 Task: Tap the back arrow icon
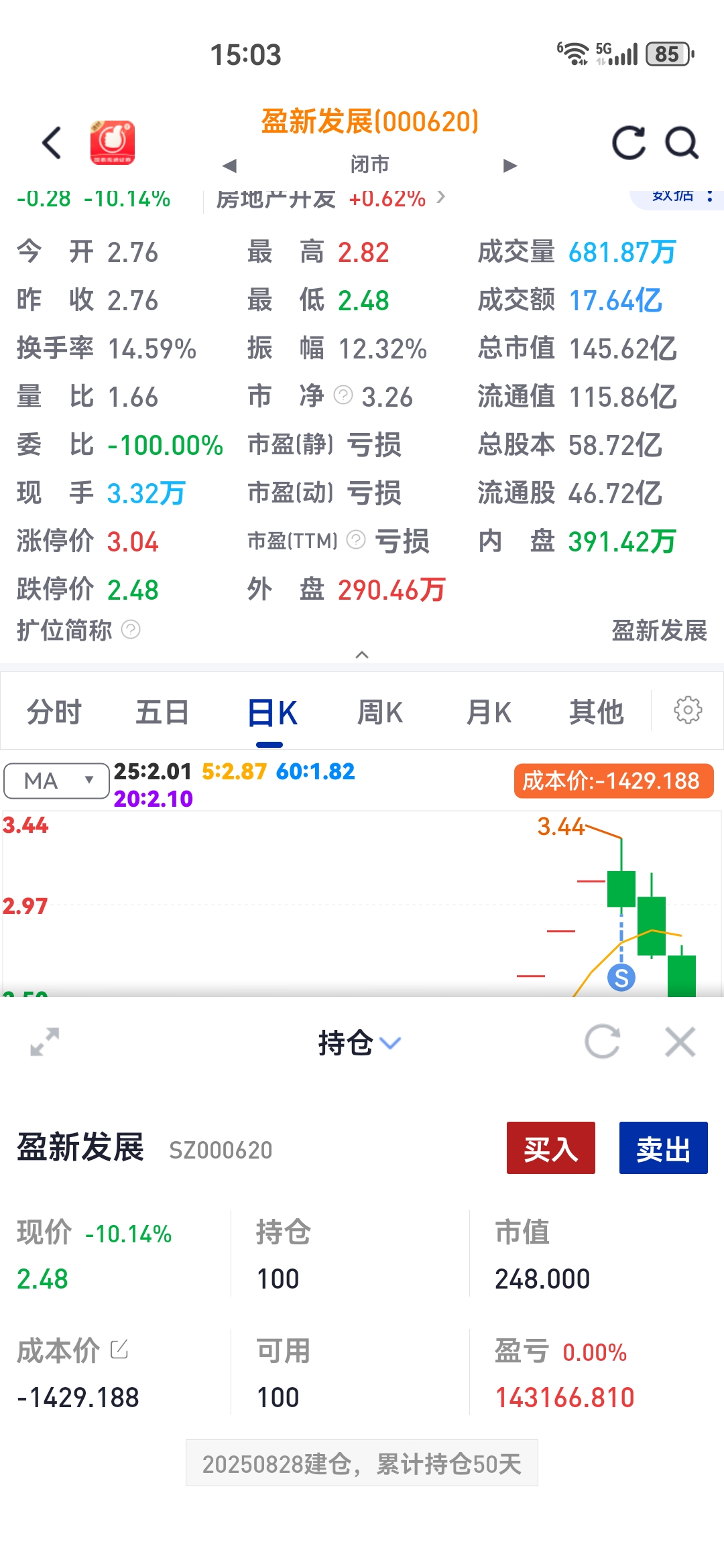coord(52,143)
